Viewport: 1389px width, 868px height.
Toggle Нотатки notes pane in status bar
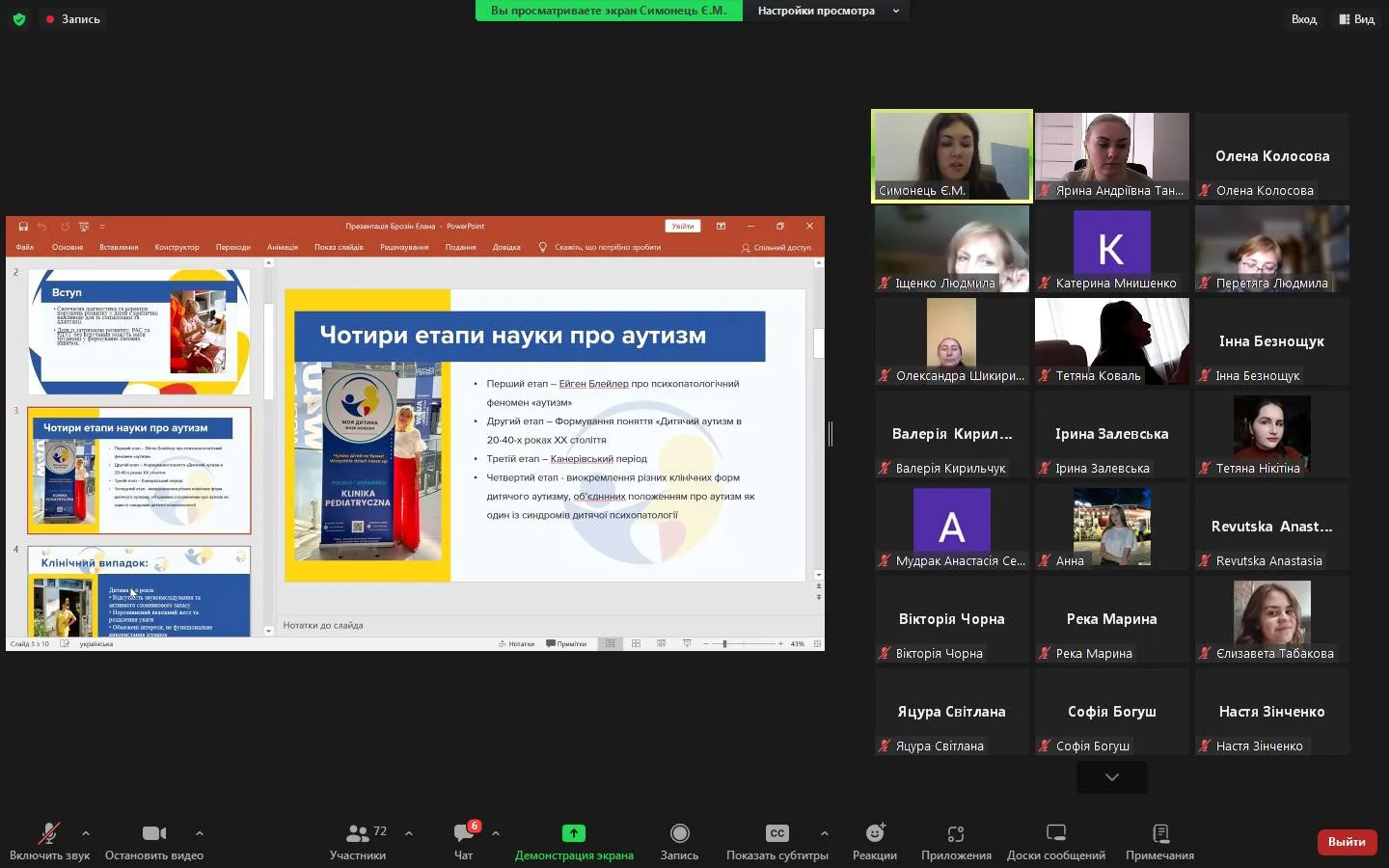pyautogui.click(x=517, y=643)
